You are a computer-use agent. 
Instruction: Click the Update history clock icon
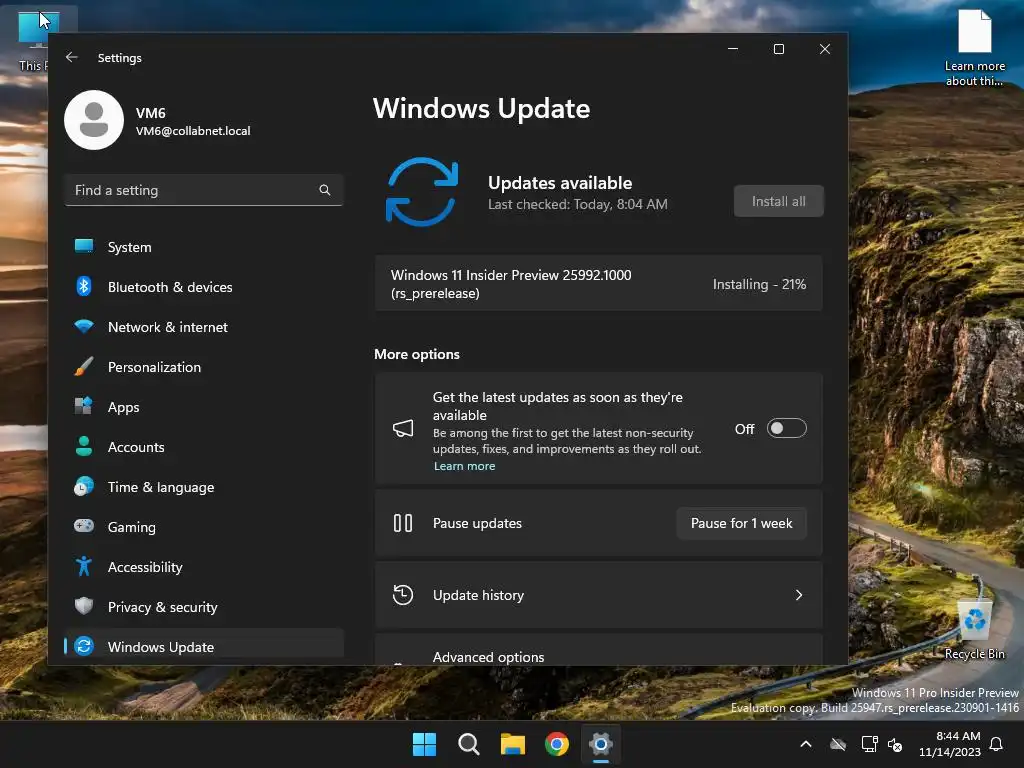(x=403, y=595)
